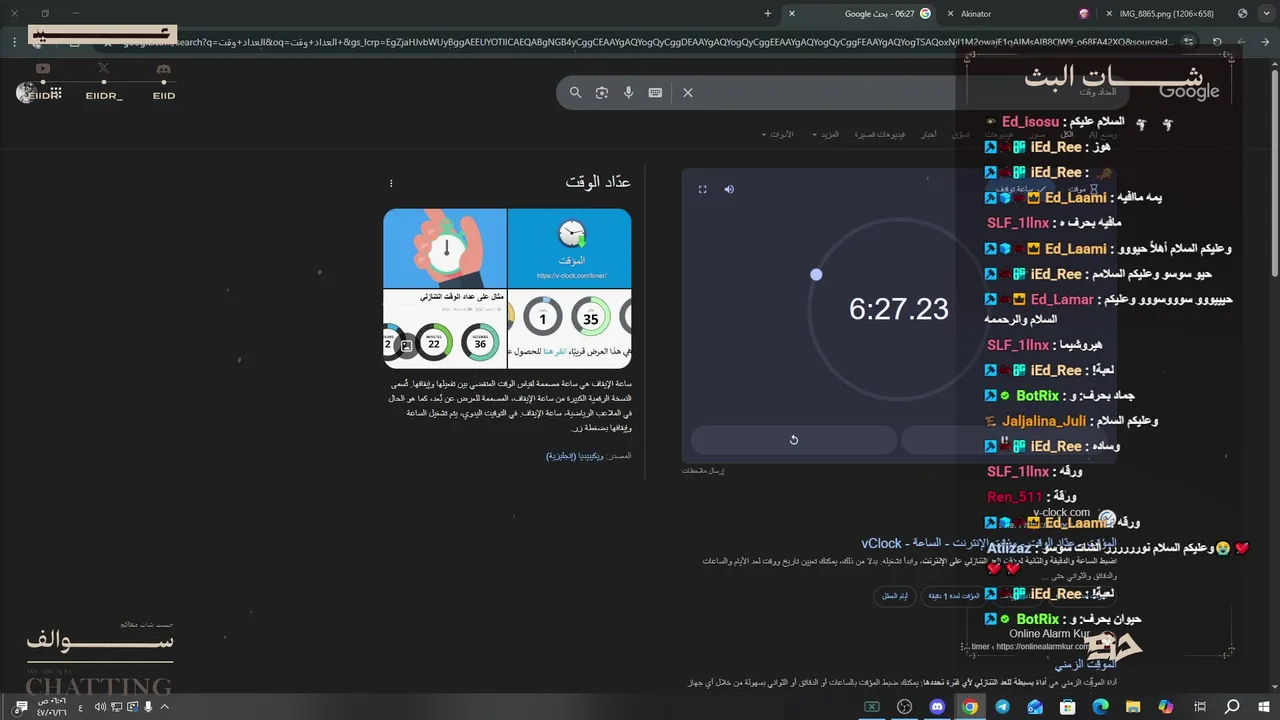Image resolution: width=1280 pixels, height=720 pixels.
Task: Open the X social icon in overlay
Action: [x=103, y=69]
